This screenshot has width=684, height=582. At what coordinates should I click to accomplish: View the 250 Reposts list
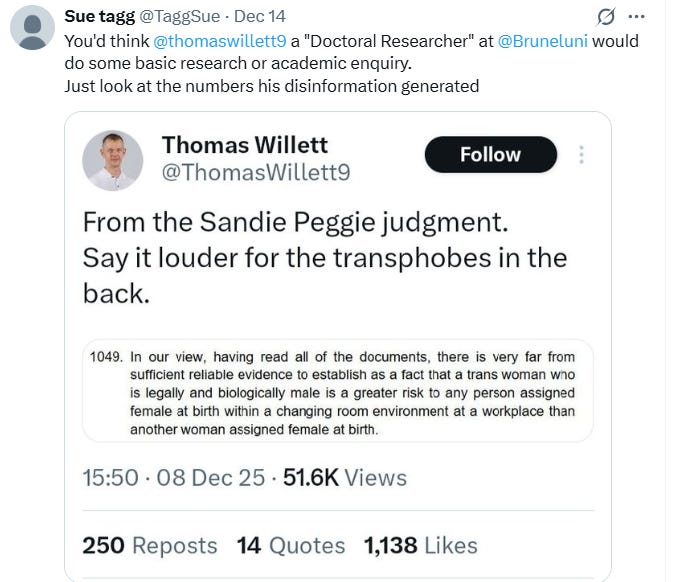click(150, 546)
